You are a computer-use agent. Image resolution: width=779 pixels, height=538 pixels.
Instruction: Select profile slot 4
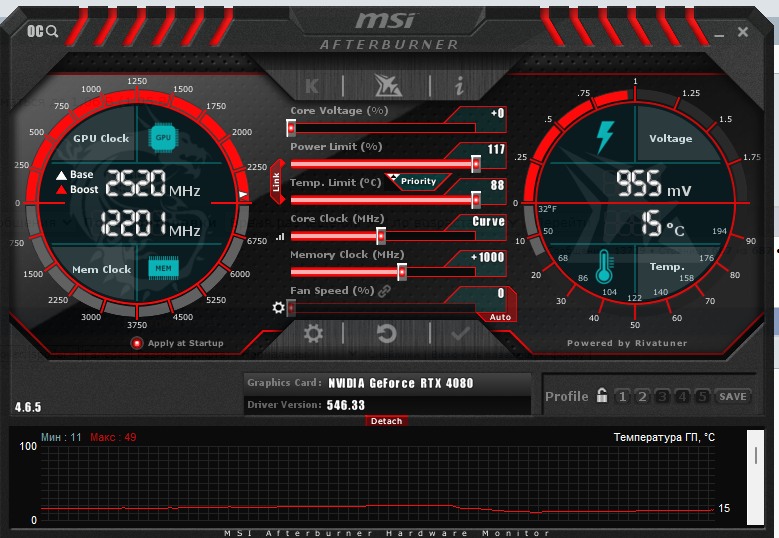click(x=682, y=396)
